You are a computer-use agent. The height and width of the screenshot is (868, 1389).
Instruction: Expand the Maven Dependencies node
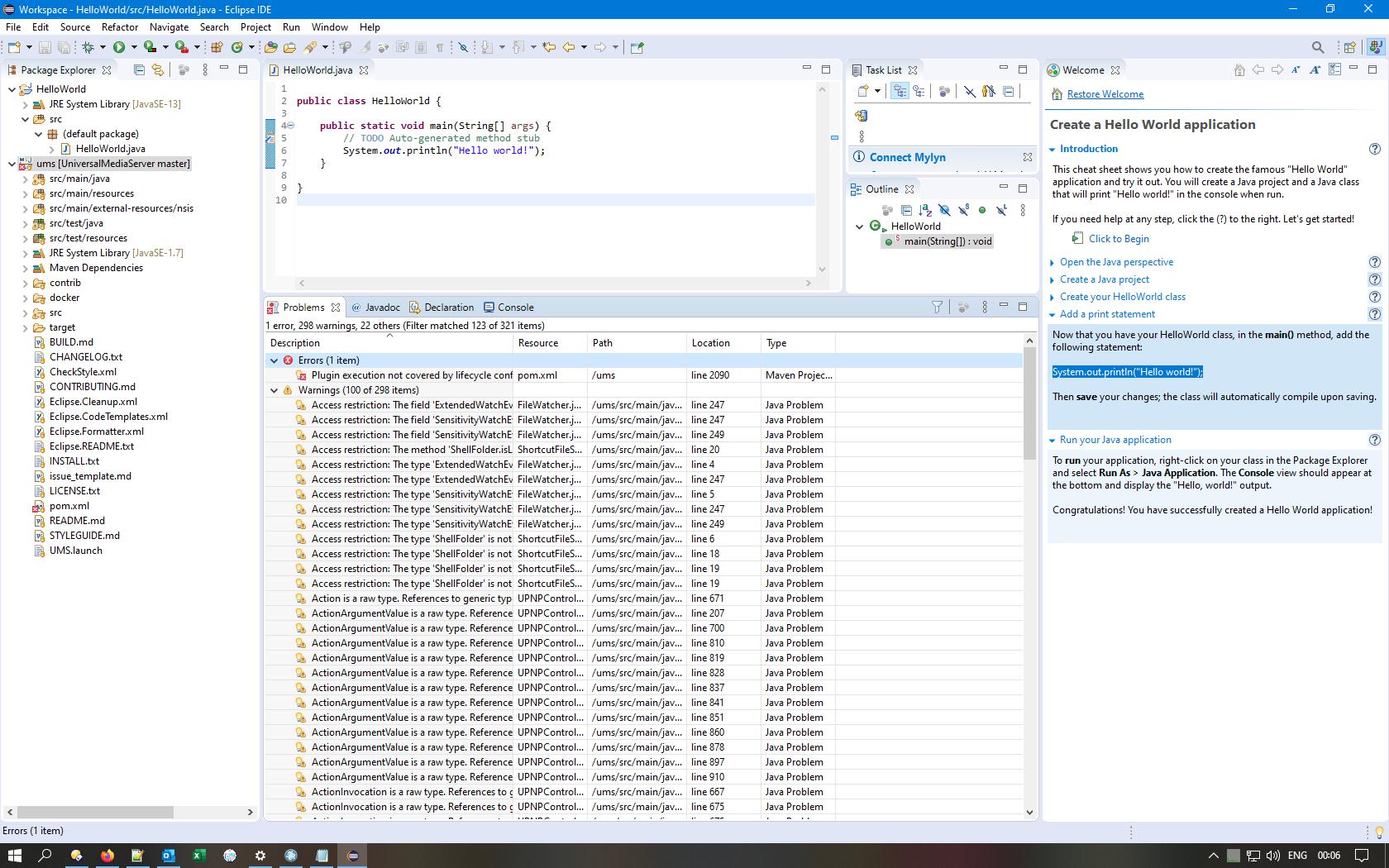coord(25,268)
